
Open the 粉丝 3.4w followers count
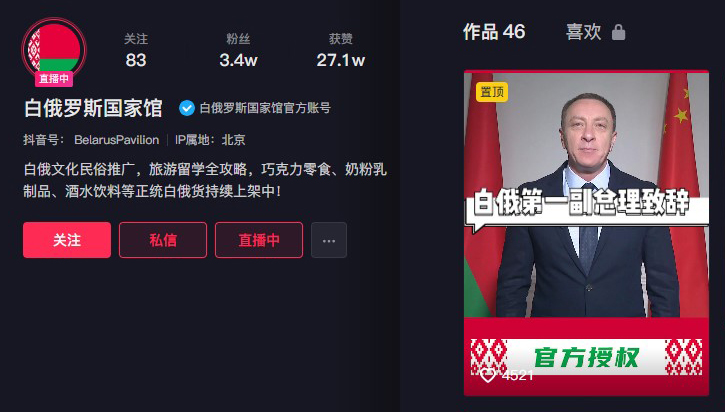238,50
